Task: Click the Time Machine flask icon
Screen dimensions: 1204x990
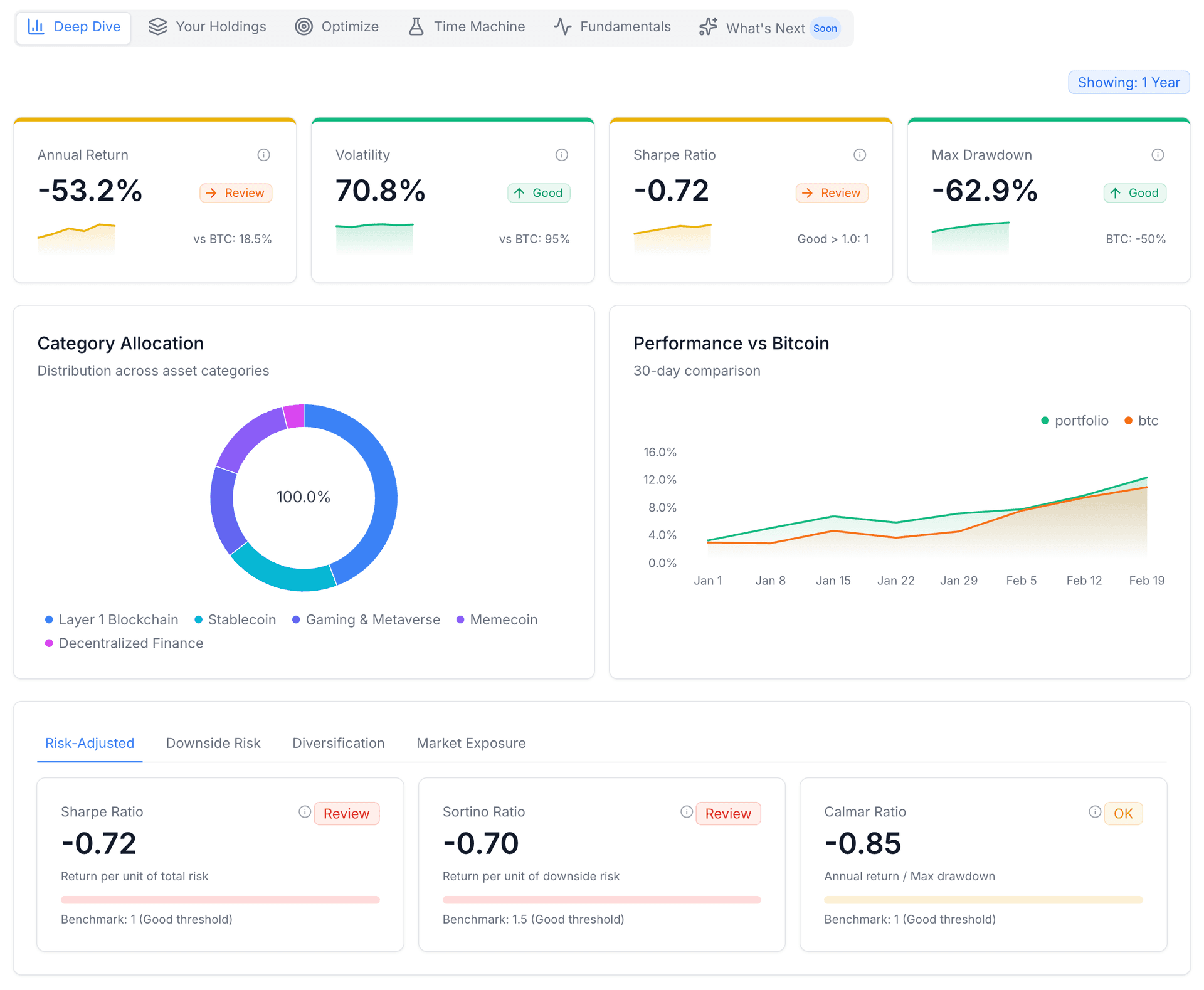Action: coord(416,27)
